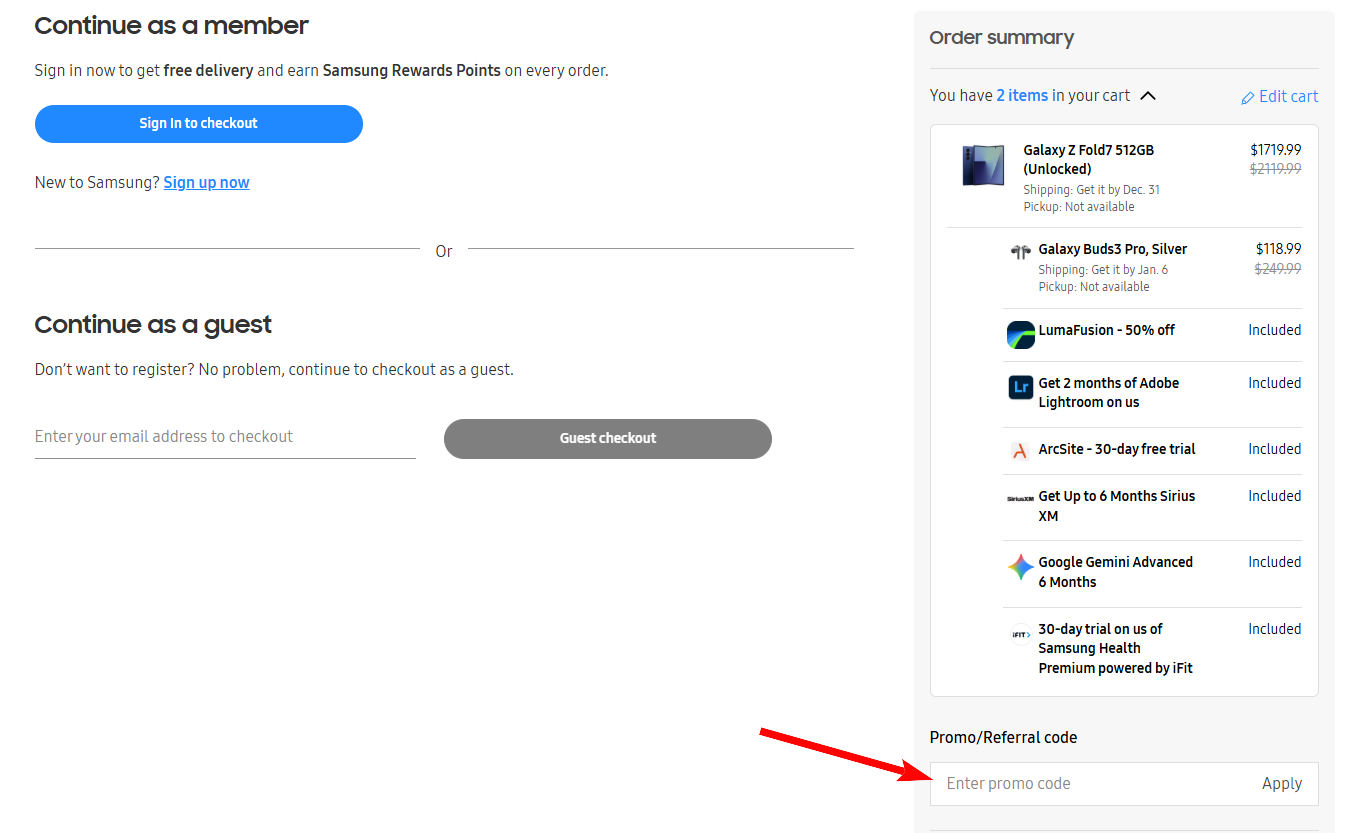This screenshot has height=833, width=1354.
Task: Focus the guest email address field
Action: click(x=225, y=437)
